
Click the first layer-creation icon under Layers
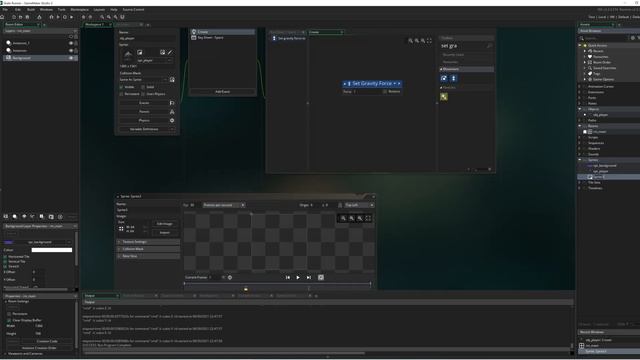pyautogui.click(x=6, y=216)
